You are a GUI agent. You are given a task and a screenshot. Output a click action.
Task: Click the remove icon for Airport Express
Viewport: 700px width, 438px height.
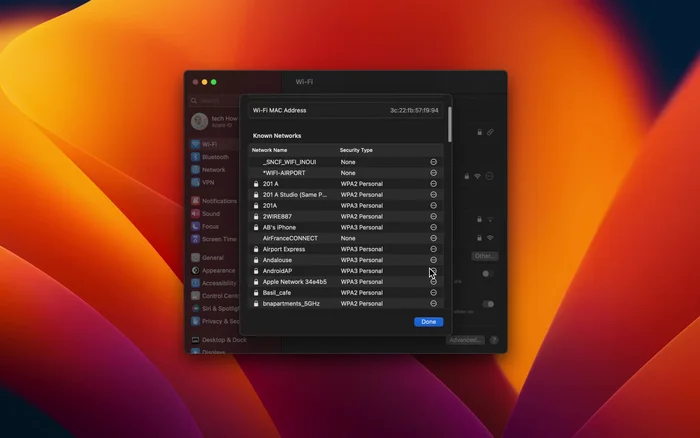[433, 249]
